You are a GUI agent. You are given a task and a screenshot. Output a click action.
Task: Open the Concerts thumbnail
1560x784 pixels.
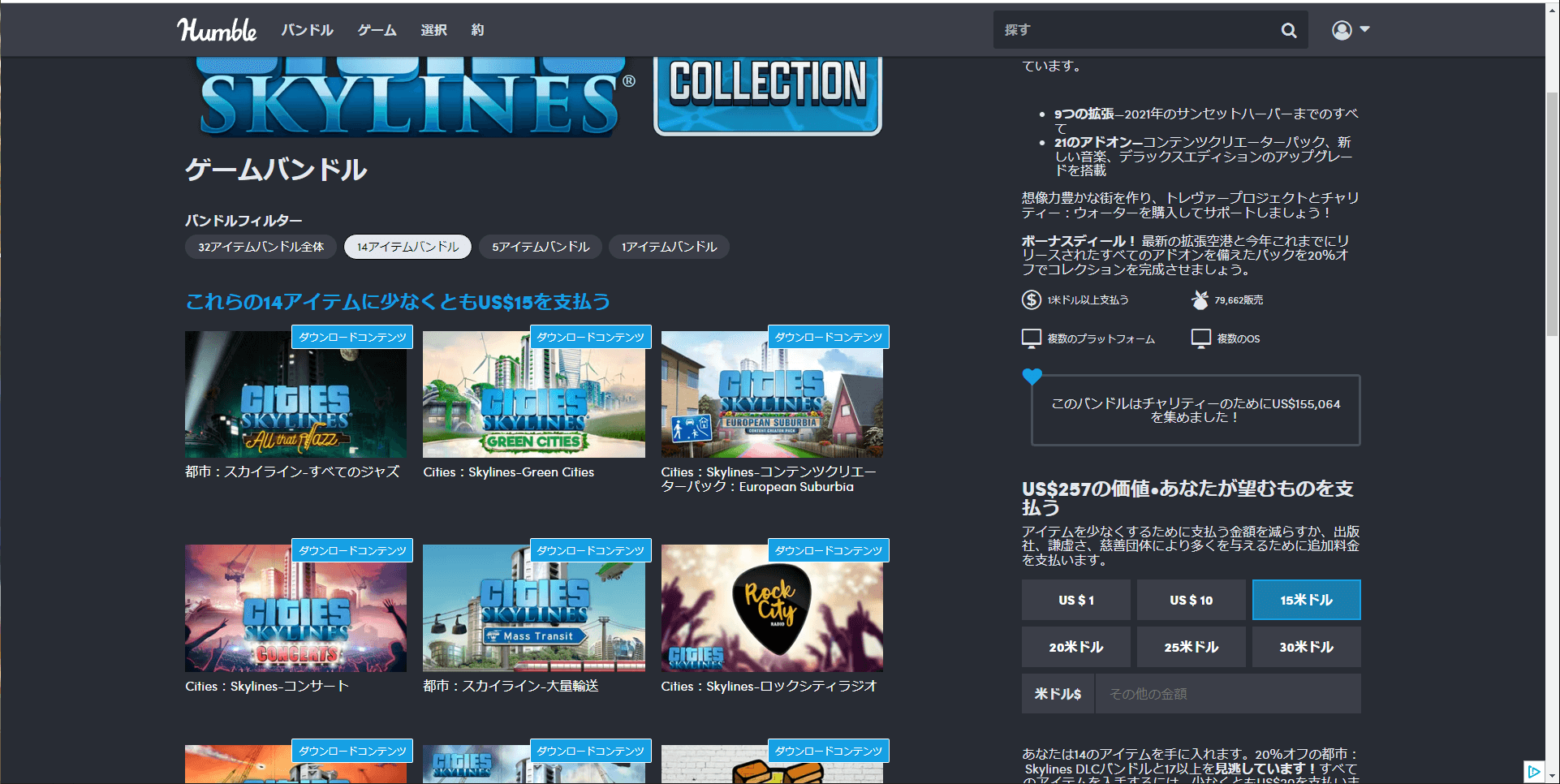click(x=295, y=608)
